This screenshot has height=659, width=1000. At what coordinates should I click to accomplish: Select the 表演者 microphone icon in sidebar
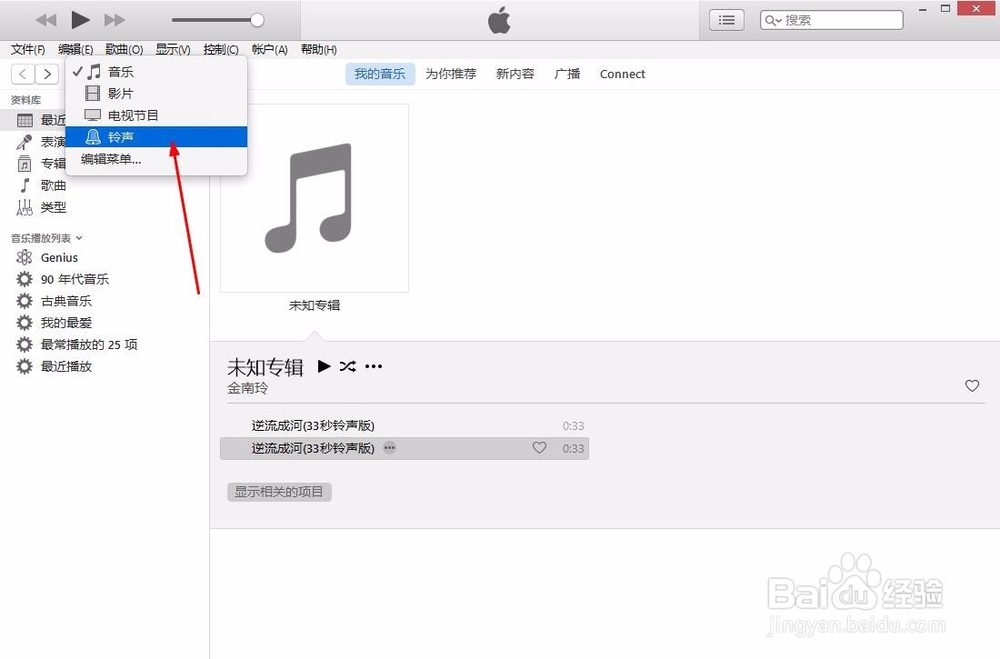pos(23,141)
